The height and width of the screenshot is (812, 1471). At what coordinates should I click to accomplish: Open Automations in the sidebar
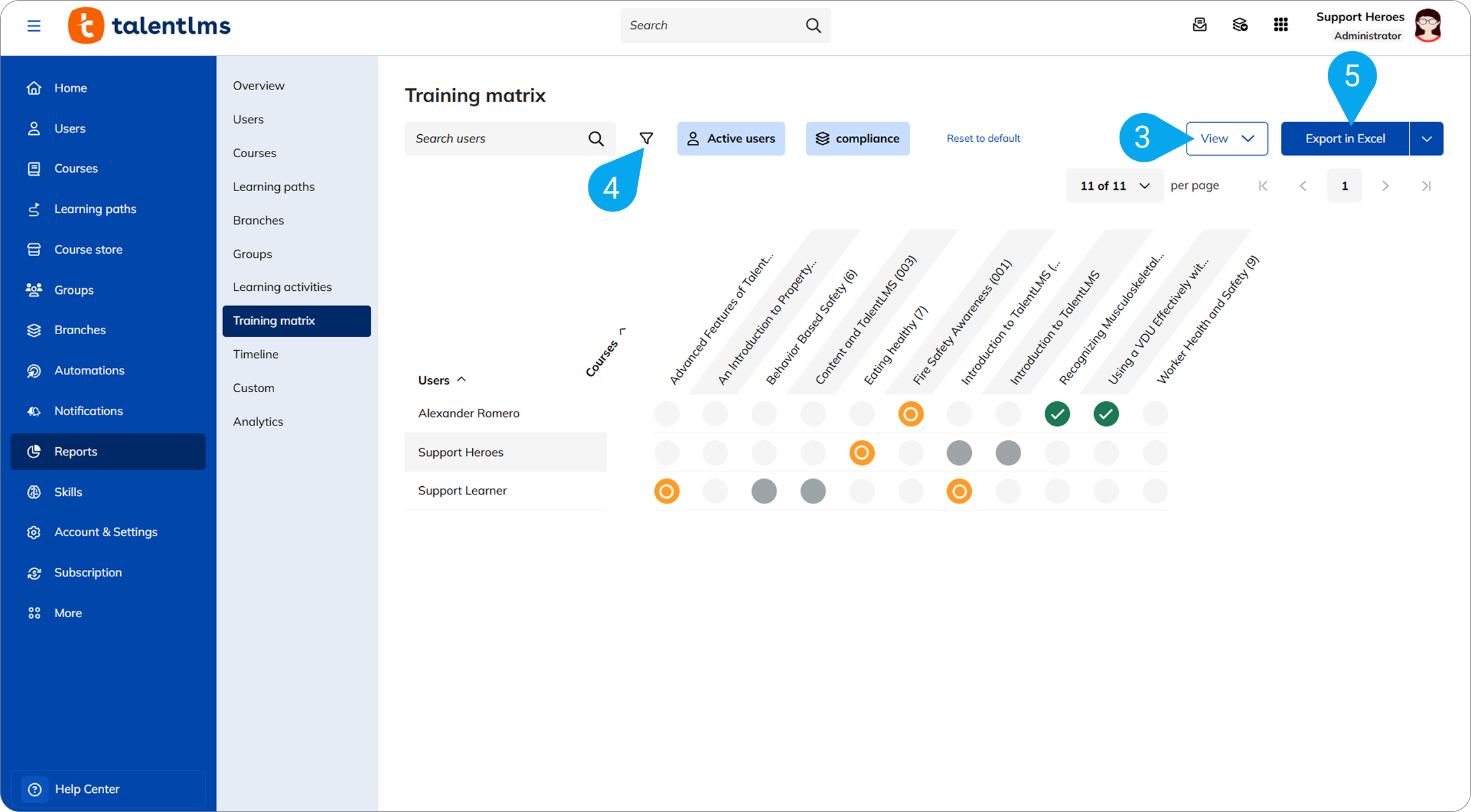tap(108, 371)
